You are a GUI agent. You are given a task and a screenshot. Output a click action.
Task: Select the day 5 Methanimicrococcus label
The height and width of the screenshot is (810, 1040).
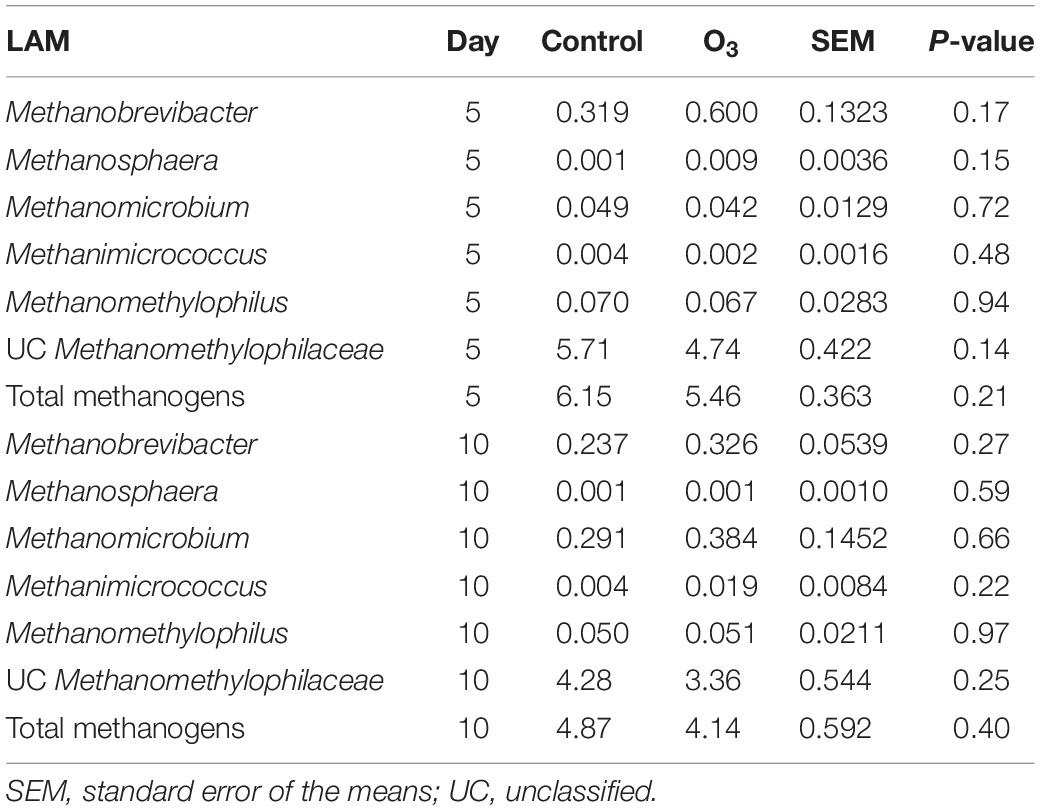coord(137,254)
